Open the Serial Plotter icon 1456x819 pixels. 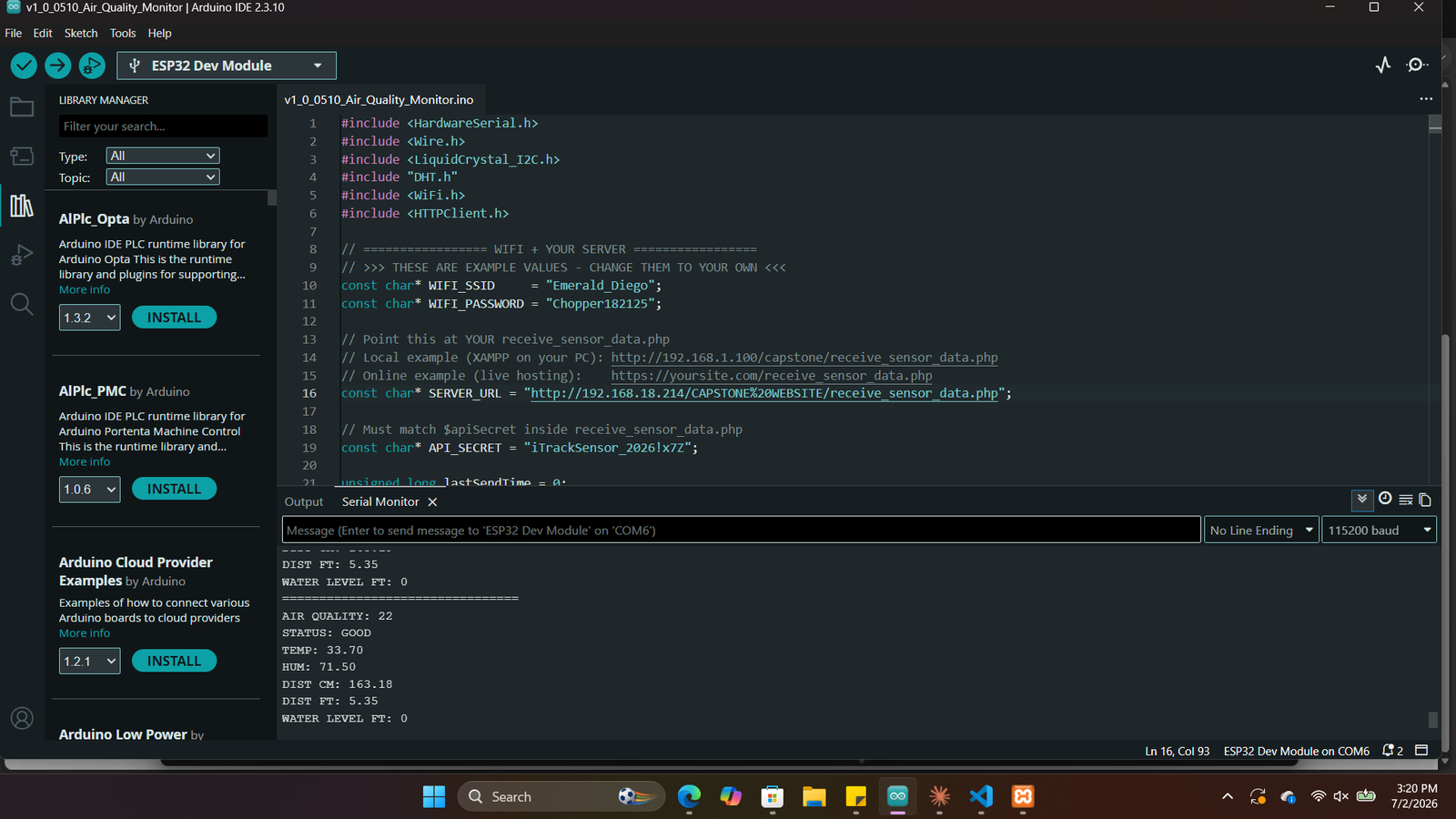pos(1383,66)
